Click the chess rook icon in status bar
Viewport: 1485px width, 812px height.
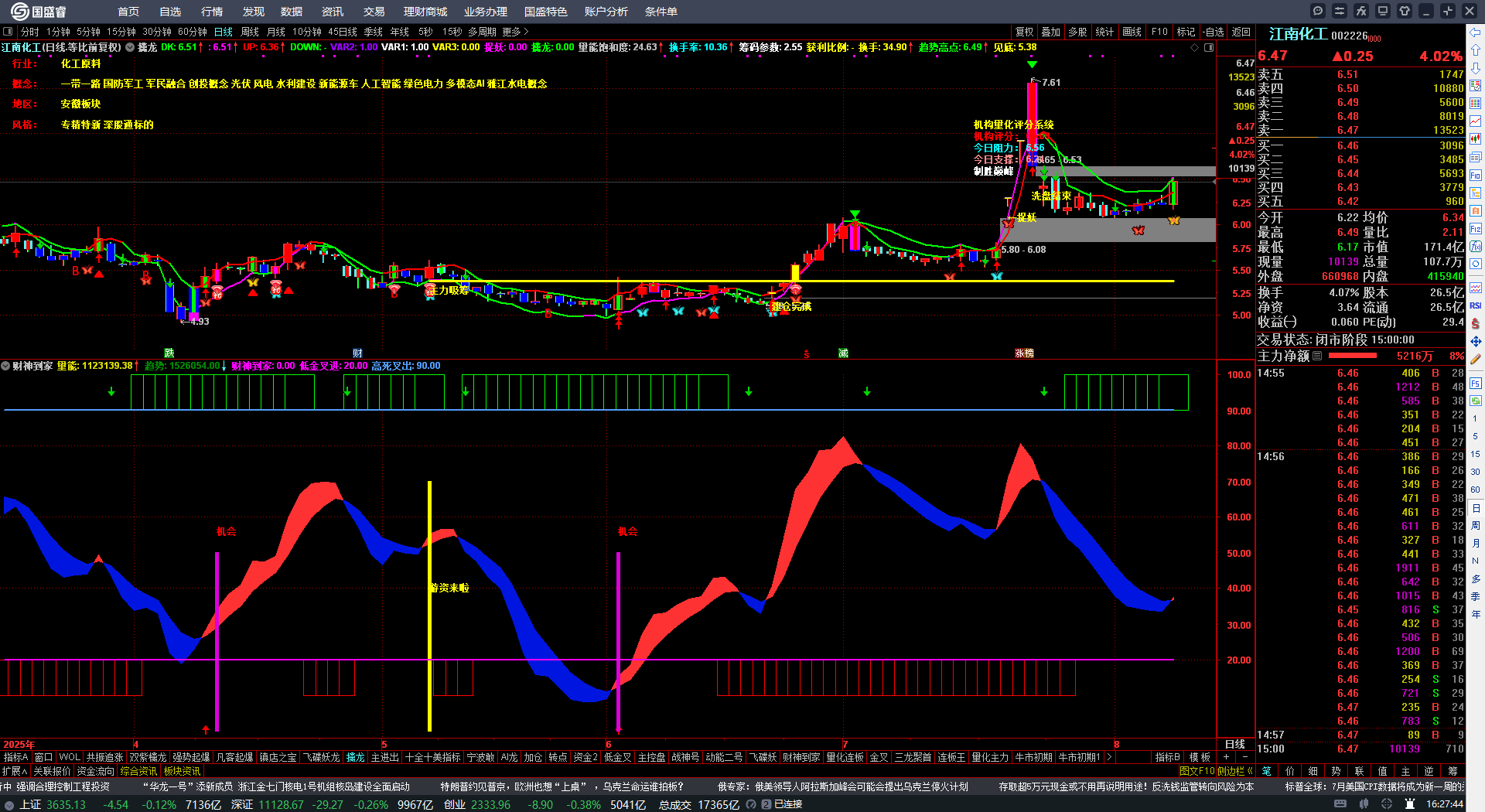[1411, 804]
